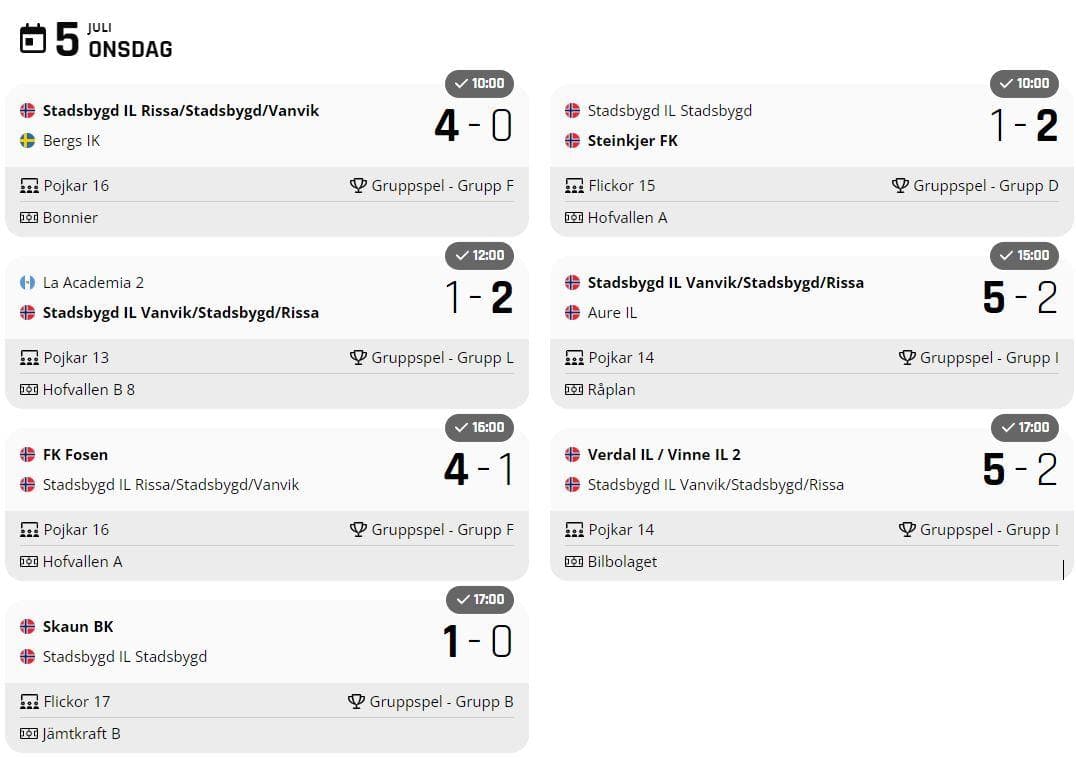This screenshot has width=1076, height=758.
Task: Click the Pojkar 13 class link
Action: click(76, 358)
